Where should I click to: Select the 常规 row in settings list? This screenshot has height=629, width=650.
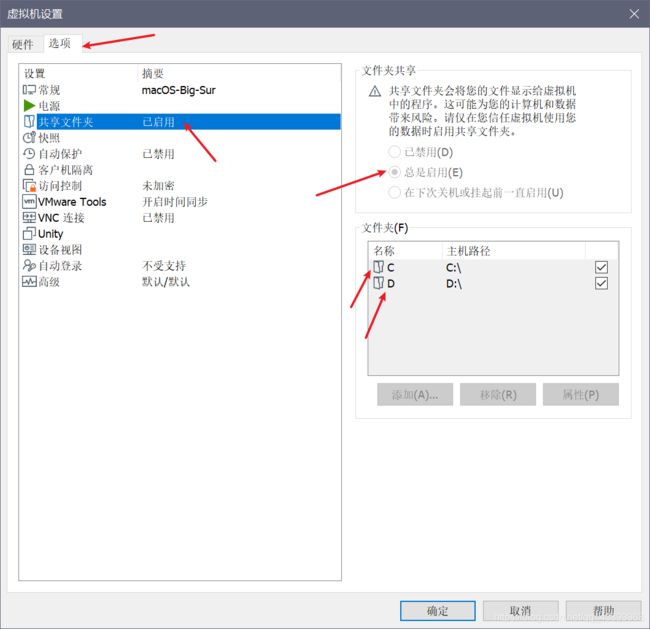click(x=181, y=90)
